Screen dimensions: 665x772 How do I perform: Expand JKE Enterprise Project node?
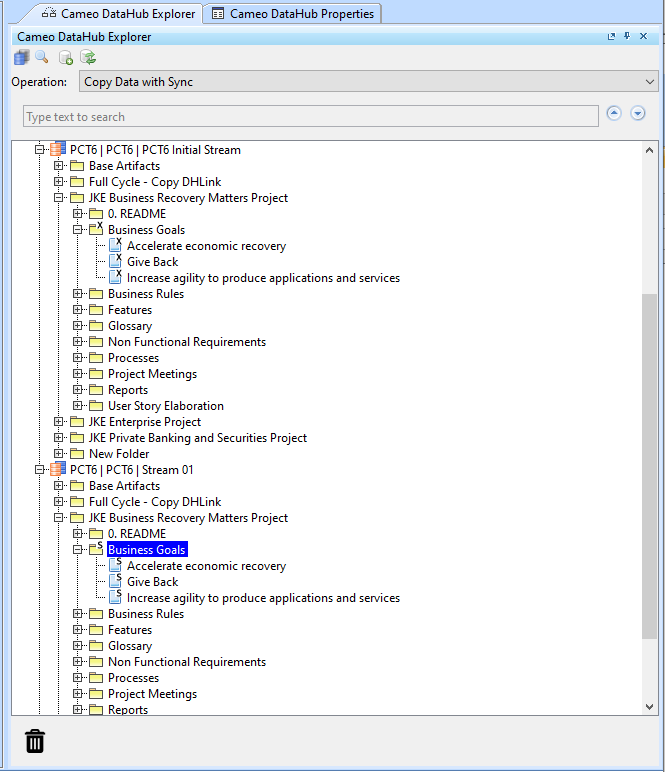(x=59, y=421)
